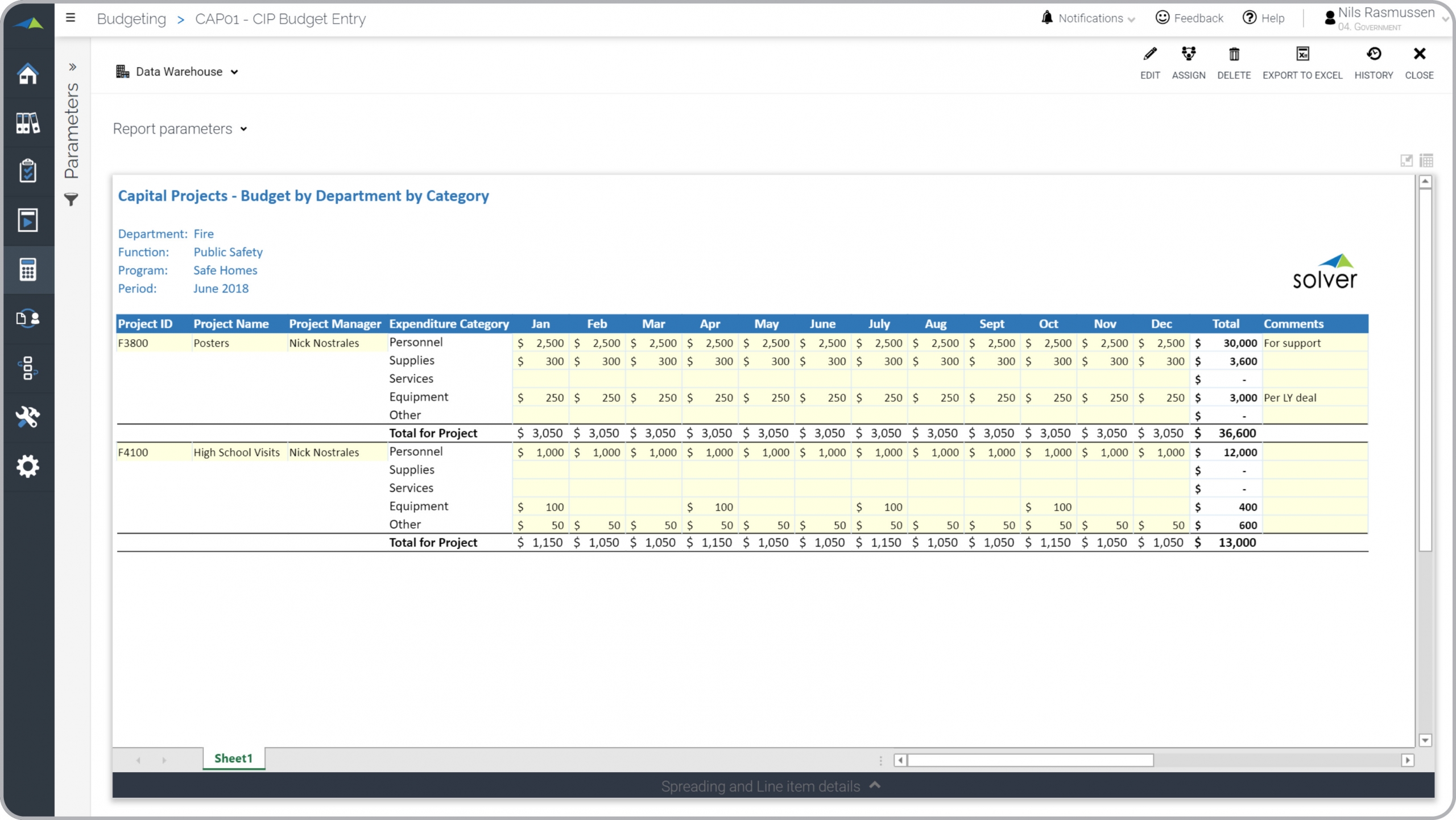Expand the Report parameters section

click(x=180, y=129)
